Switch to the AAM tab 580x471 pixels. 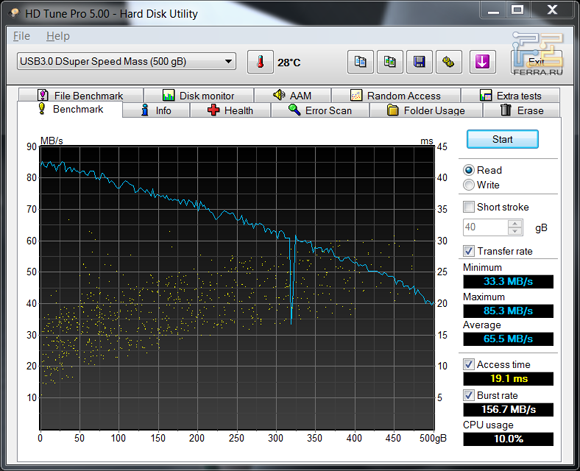pos(292,95)
